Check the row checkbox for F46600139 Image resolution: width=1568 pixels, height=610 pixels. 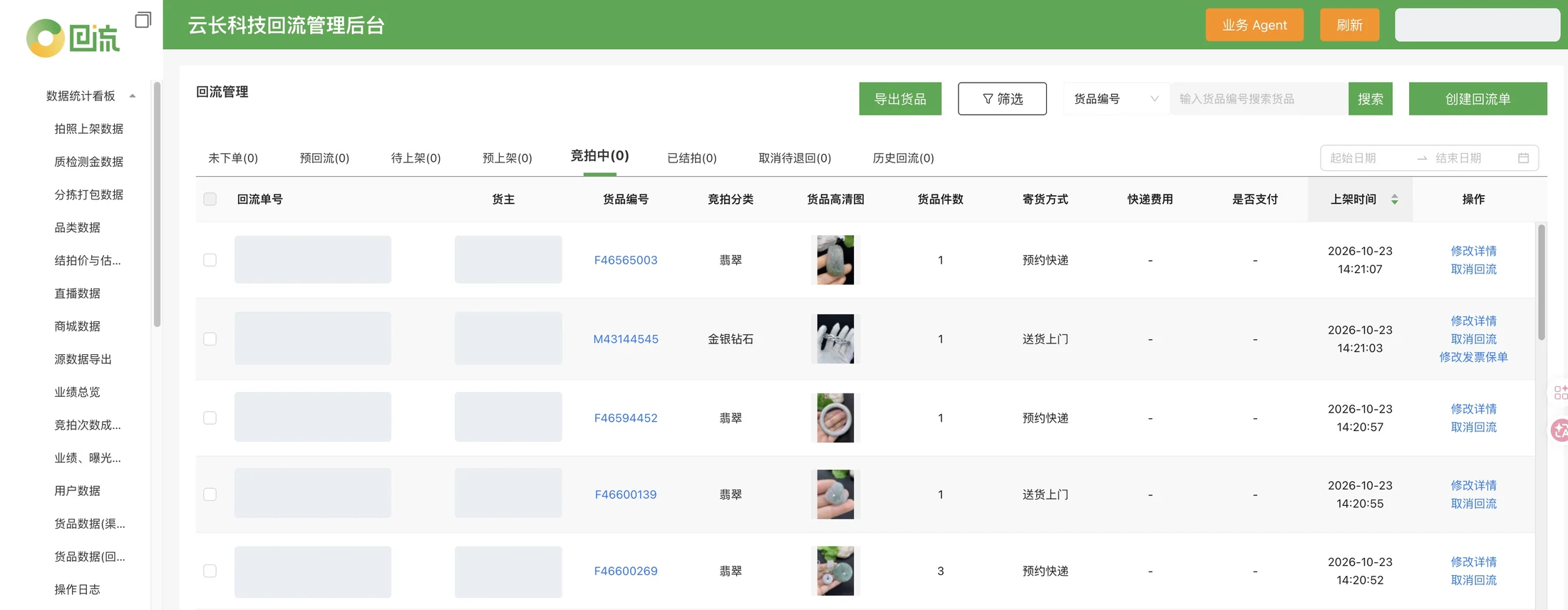tap(210, 495)
